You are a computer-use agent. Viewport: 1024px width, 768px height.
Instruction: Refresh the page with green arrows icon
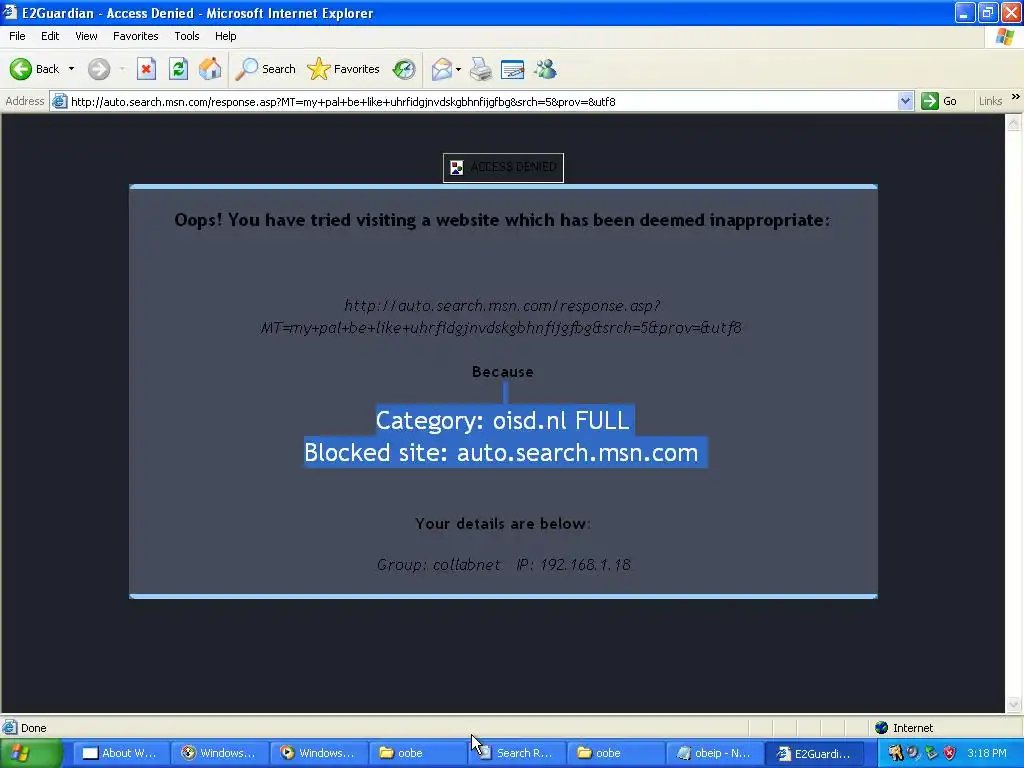(x=178, y=69)
